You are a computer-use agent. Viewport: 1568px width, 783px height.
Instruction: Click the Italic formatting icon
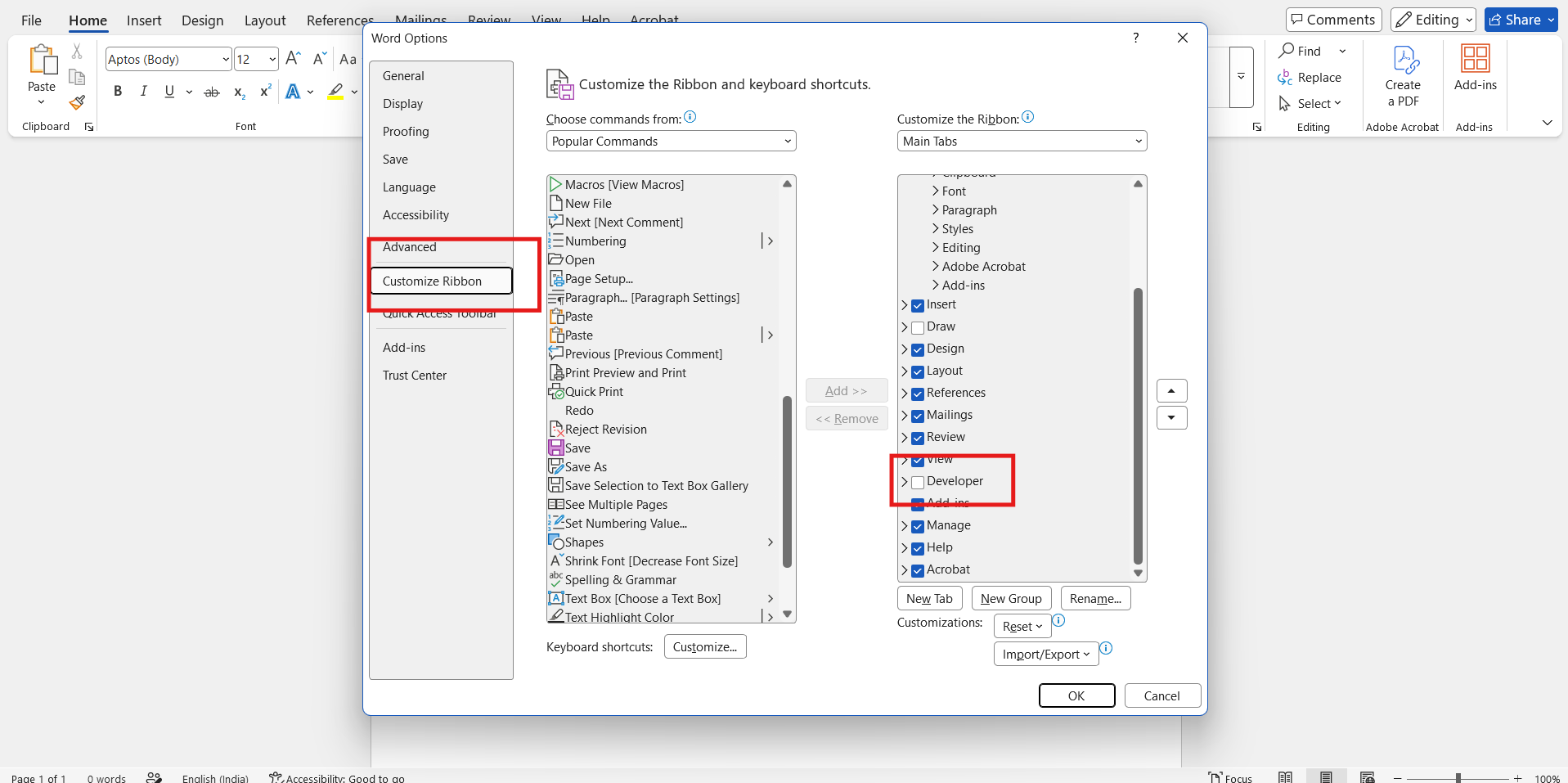click(143, 92)
